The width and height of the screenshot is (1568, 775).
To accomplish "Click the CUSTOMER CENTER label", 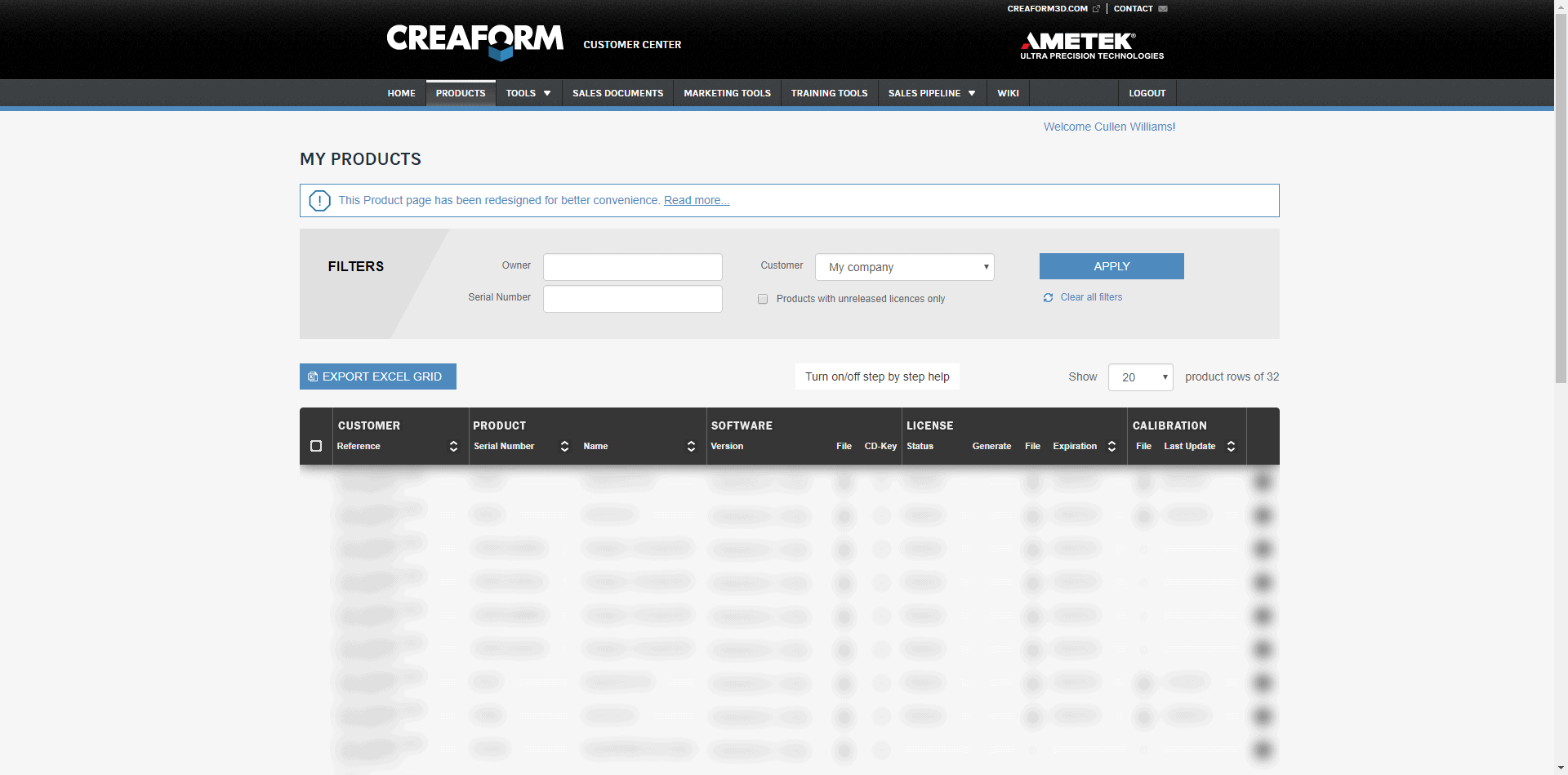I will coord(632,45).
